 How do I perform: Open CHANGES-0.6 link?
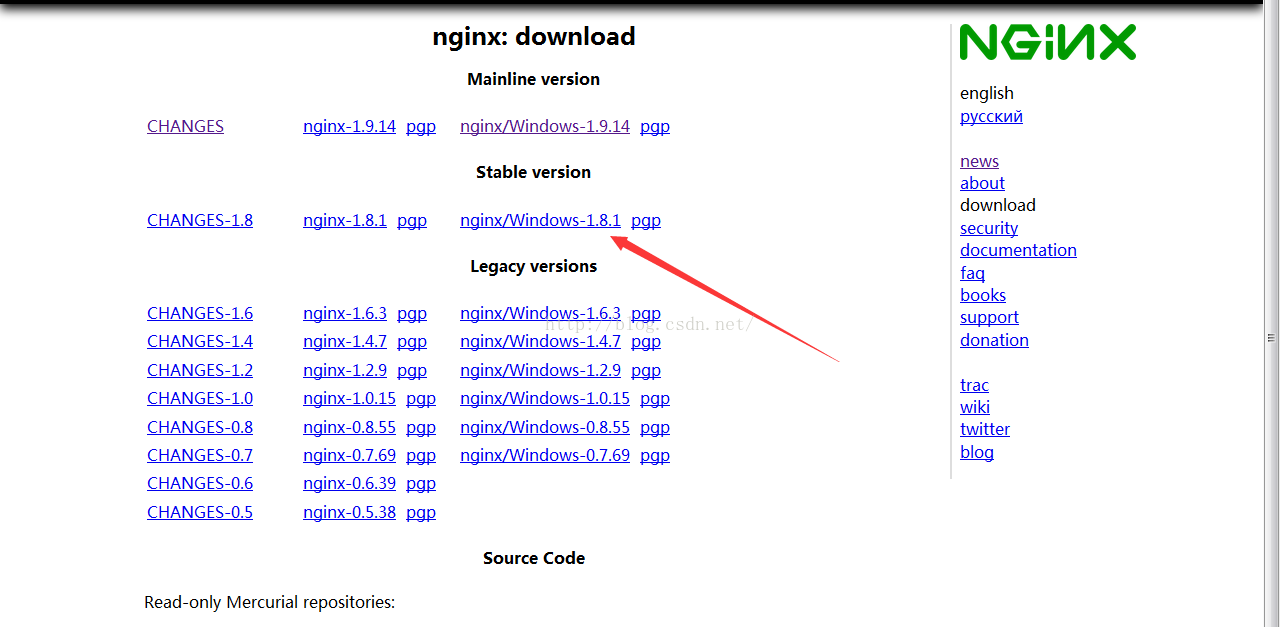tap(200, 483)
